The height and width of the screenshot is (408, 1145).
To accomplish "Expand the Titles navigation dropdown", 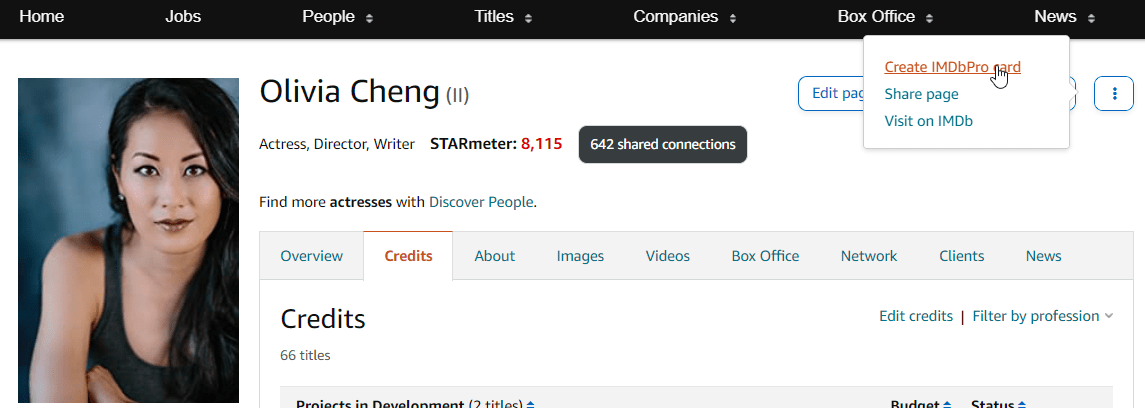I will coord(528,17).
